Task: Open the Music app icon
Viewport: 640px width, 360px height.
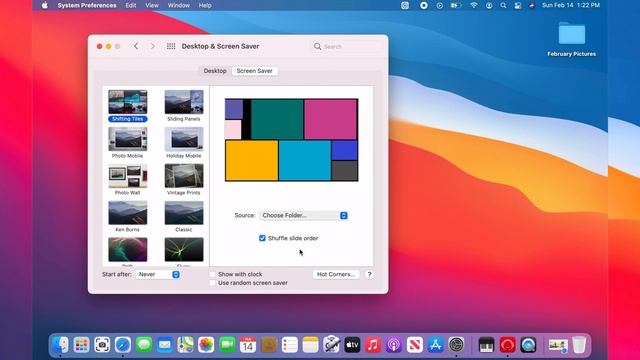Action: click(373, 345)
